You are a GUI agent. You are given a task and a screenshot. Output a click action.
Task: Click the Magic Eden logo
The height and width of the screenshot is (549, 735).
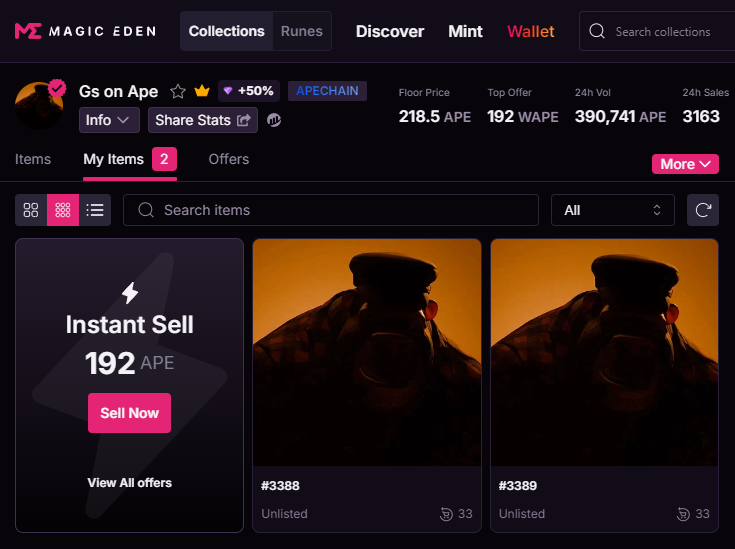85,31
